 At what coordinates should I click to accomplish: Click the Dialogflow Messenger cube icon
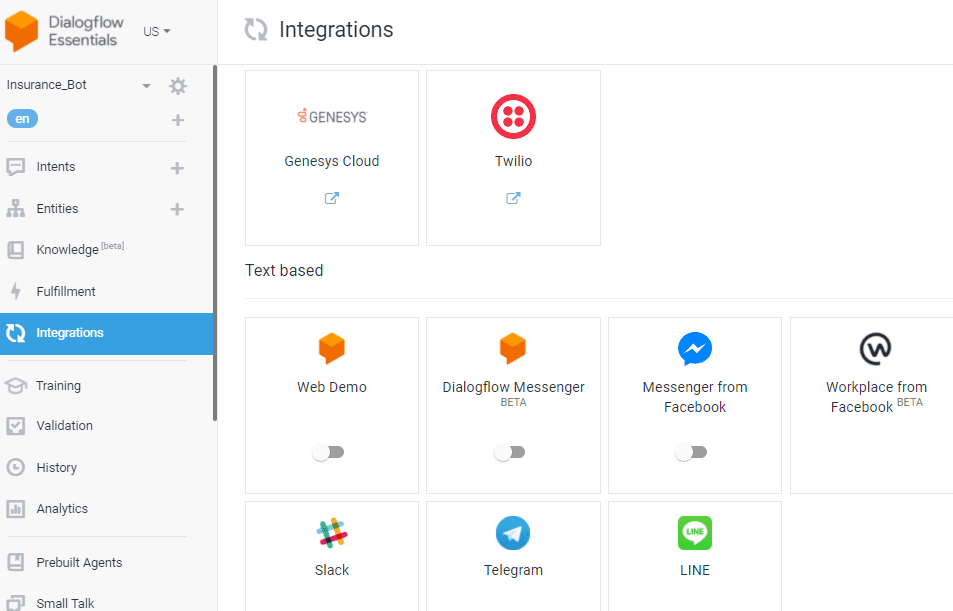pyautogui.click(x=513, y=348)
